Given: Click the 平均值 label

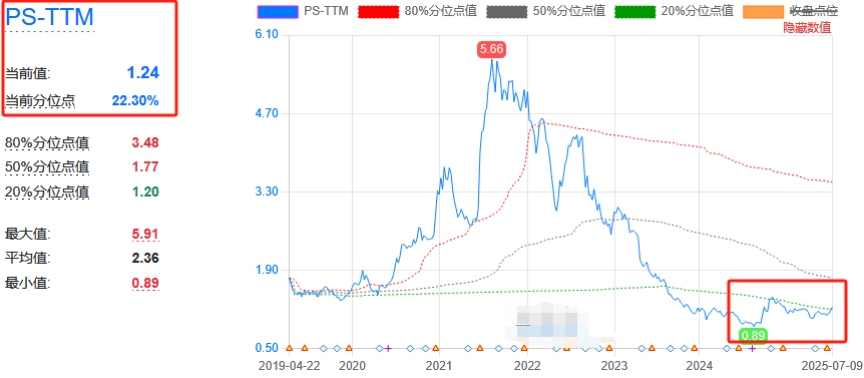Looking at the screenshot, I should (x=27, y=258).
